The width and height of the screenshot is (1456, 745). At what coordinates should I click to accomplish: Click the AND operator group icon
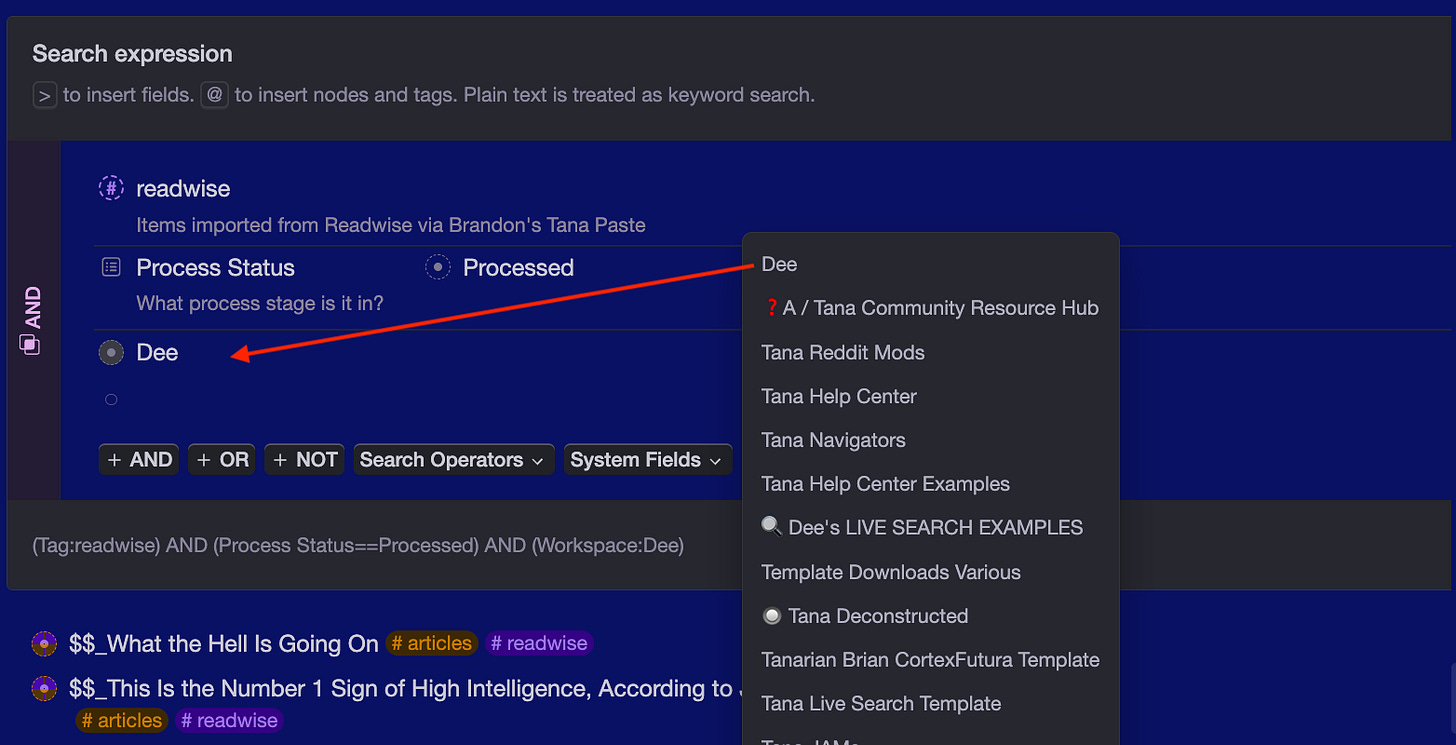(30, 344)
